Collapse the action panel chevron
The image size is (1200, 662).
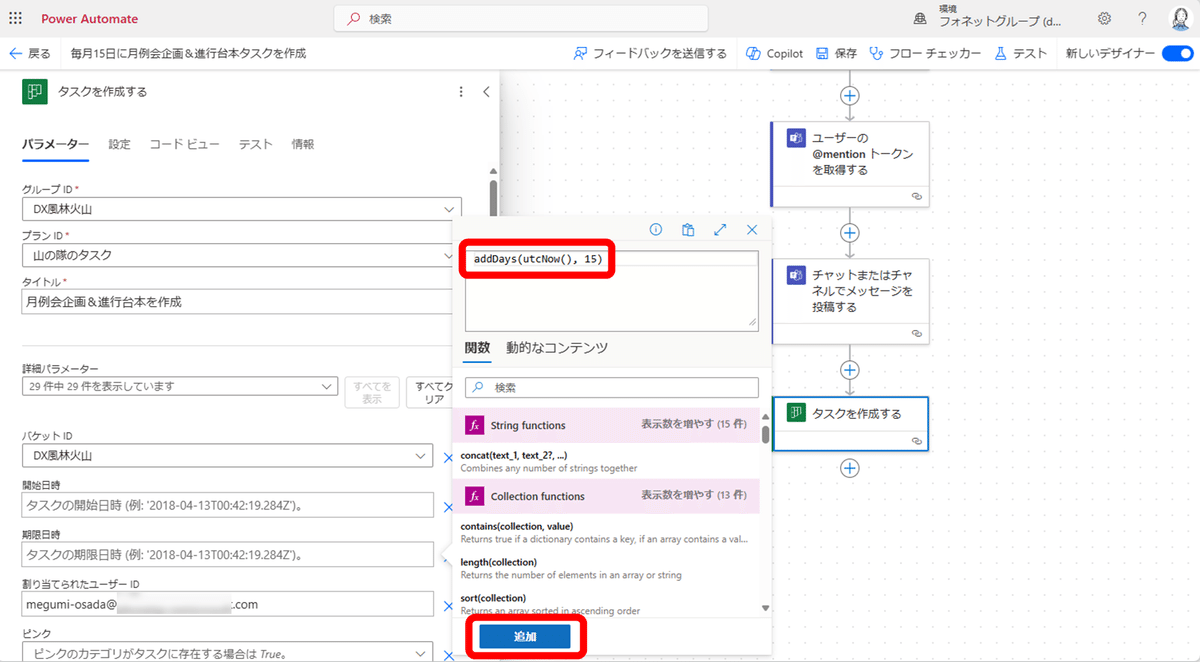[x=486, y=92]
